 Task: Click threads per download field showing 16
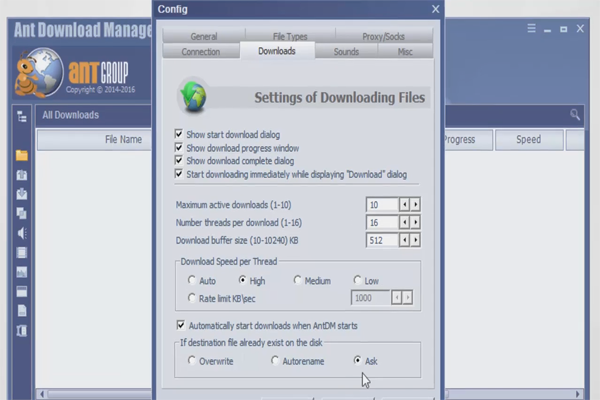[x=382, y=222]
